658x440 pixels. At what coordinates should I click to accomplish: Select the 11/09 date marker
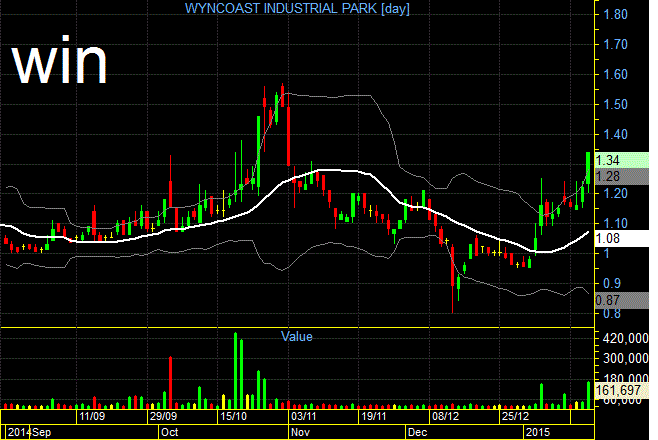[92, 417]
